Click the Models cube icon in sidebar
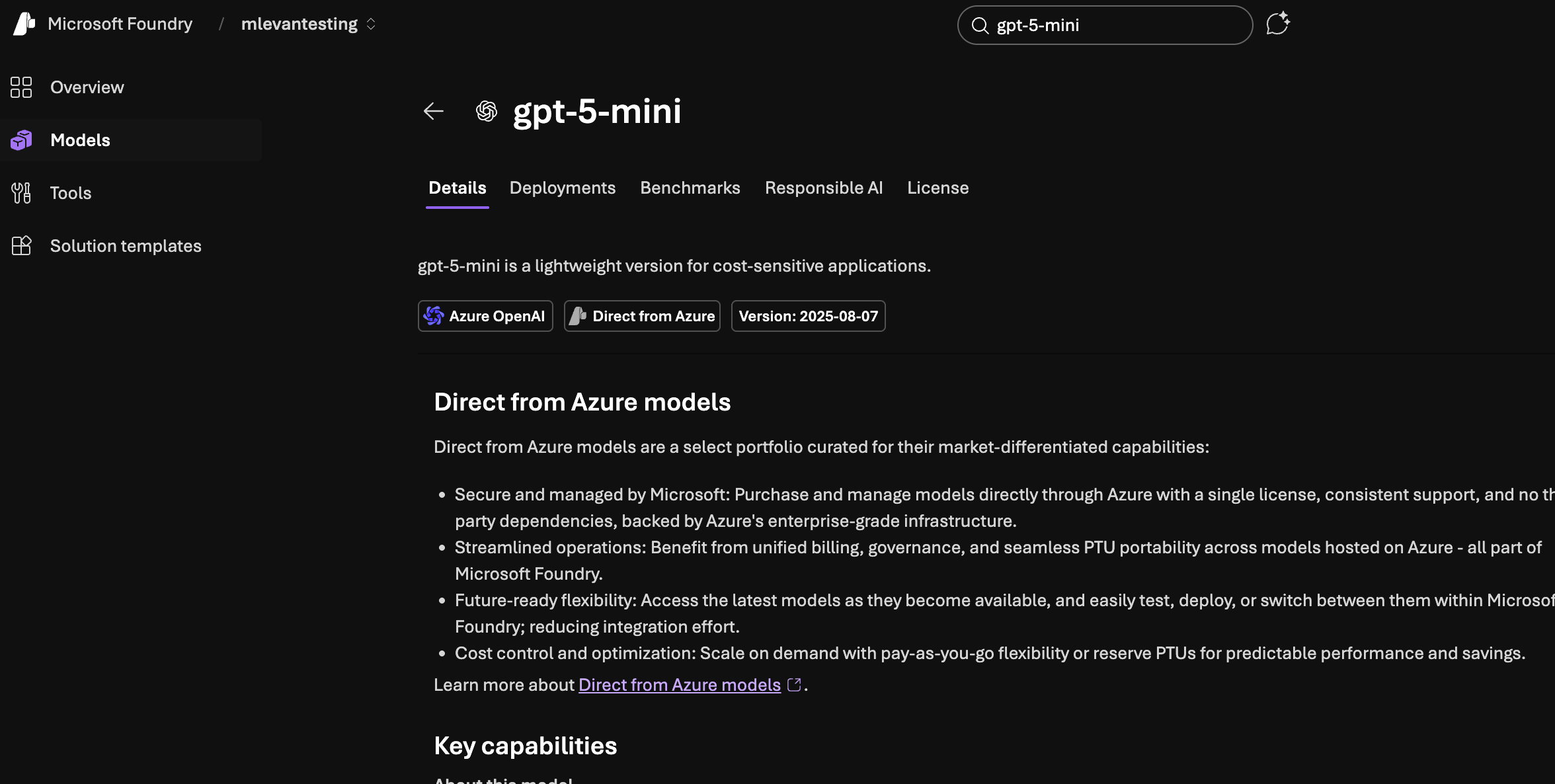Image resolution: width=1555 pixels, height=784 pixels. pyautogui.click(x=21, y=140)
